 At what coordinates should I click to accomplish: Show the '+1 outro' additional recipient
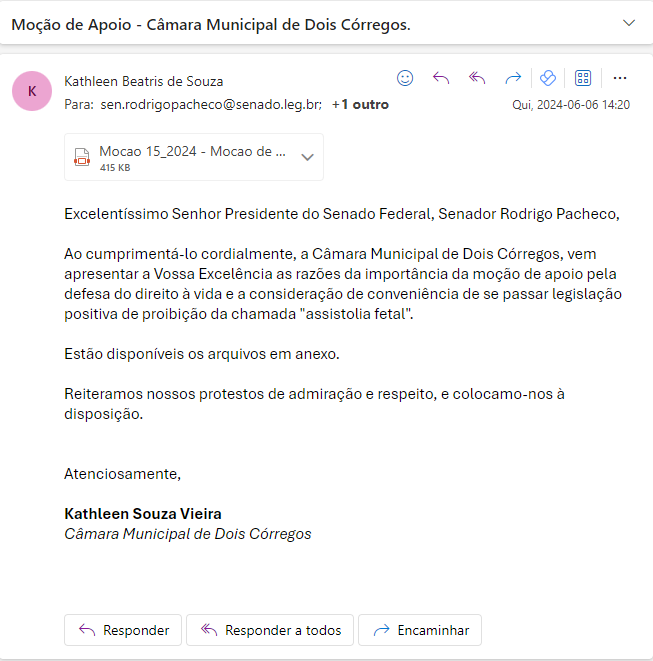[360, 104]
